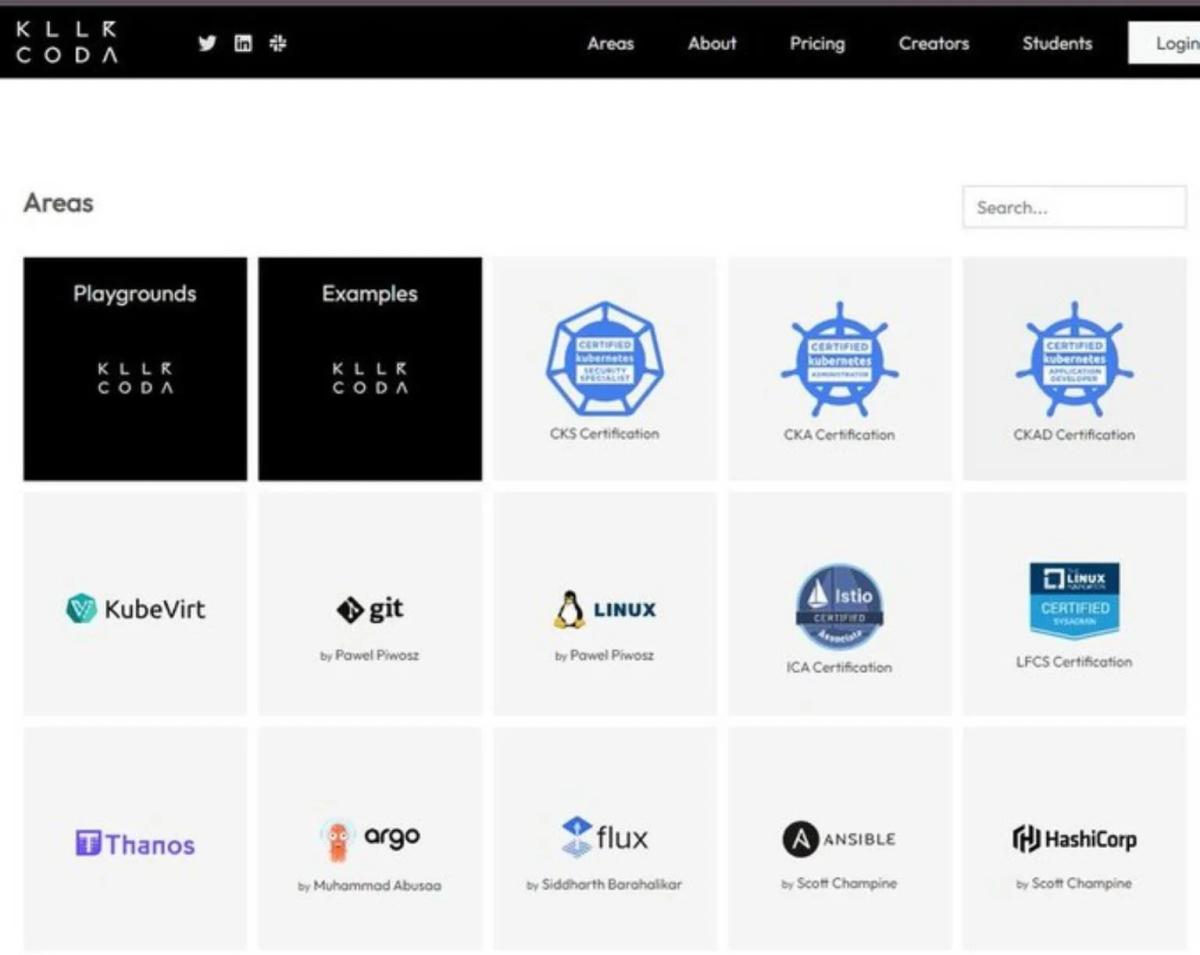Open the Pricing menu item
This screenshot has height=955, width=1200.
tap(817, 43)
